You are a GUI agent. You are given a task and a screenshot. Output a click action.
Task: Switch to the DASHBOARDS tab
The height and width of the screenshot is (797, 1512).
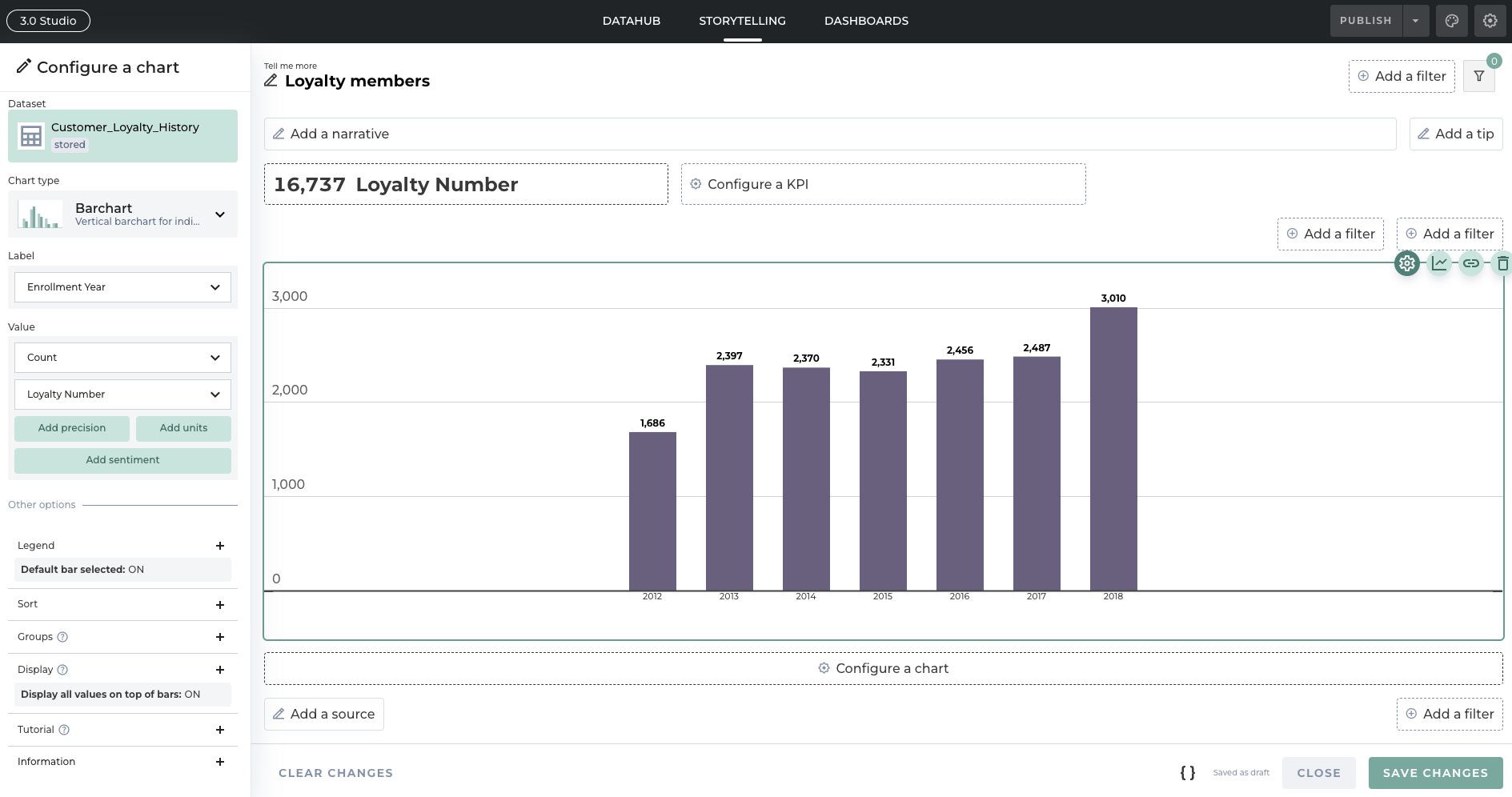[x=866, y=20]
